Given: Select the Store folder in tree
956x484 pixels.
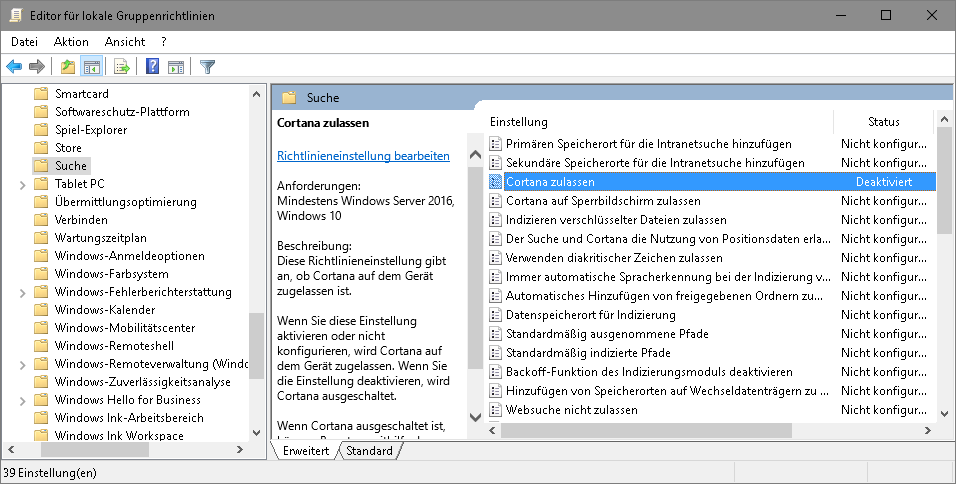Looking at the screenshot, I should pyautogui.click(x=68, y=148).
